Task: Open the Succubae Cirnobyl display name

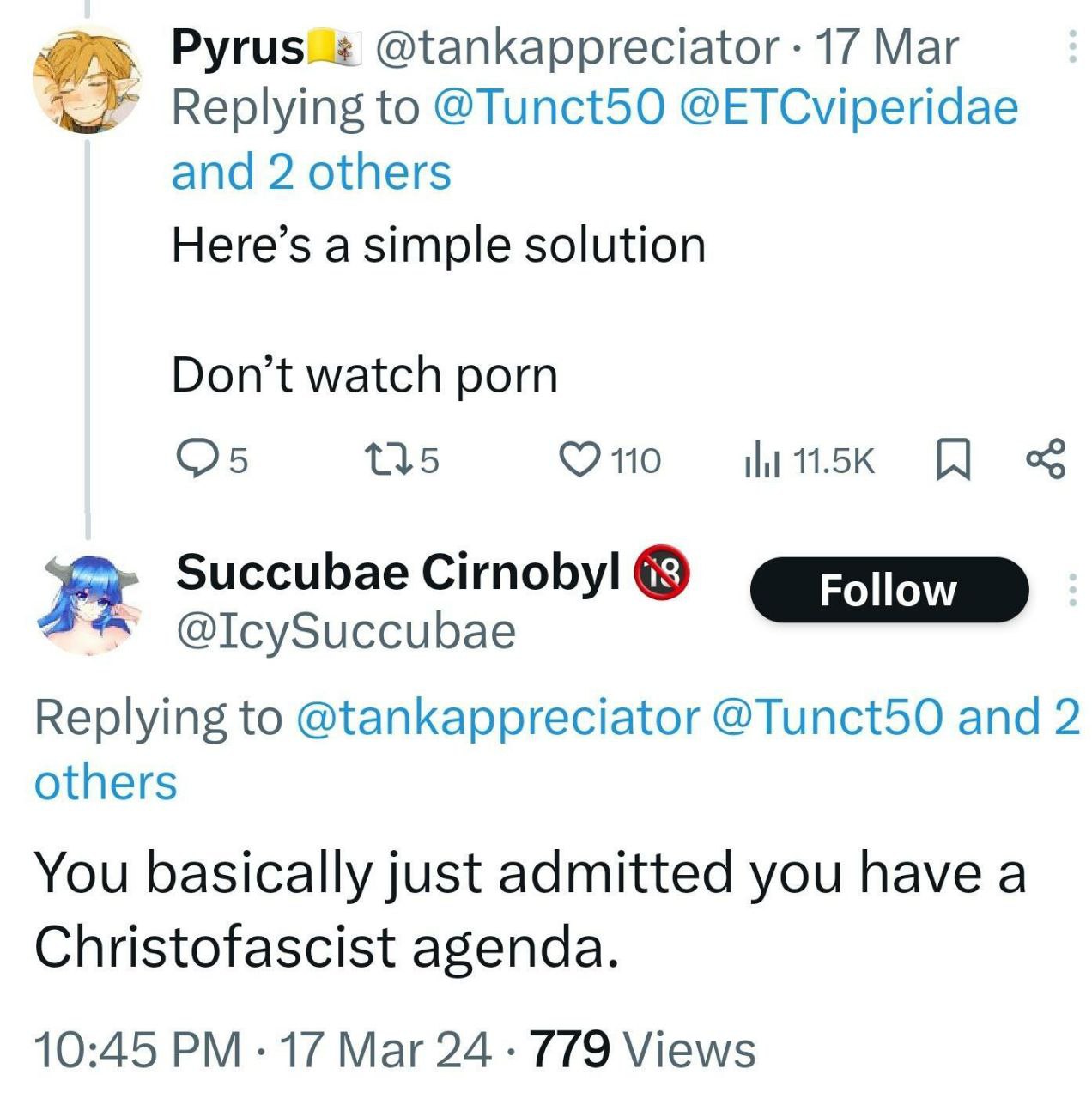Action: [398, 571]
